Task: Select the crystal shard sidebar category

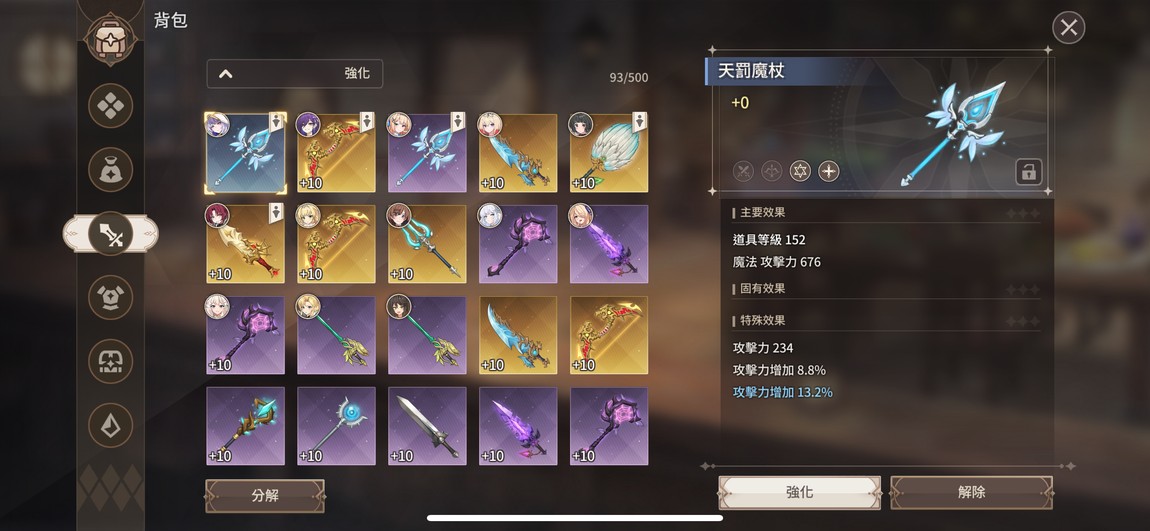Action: pyautogui.click(x=110, y=425)
